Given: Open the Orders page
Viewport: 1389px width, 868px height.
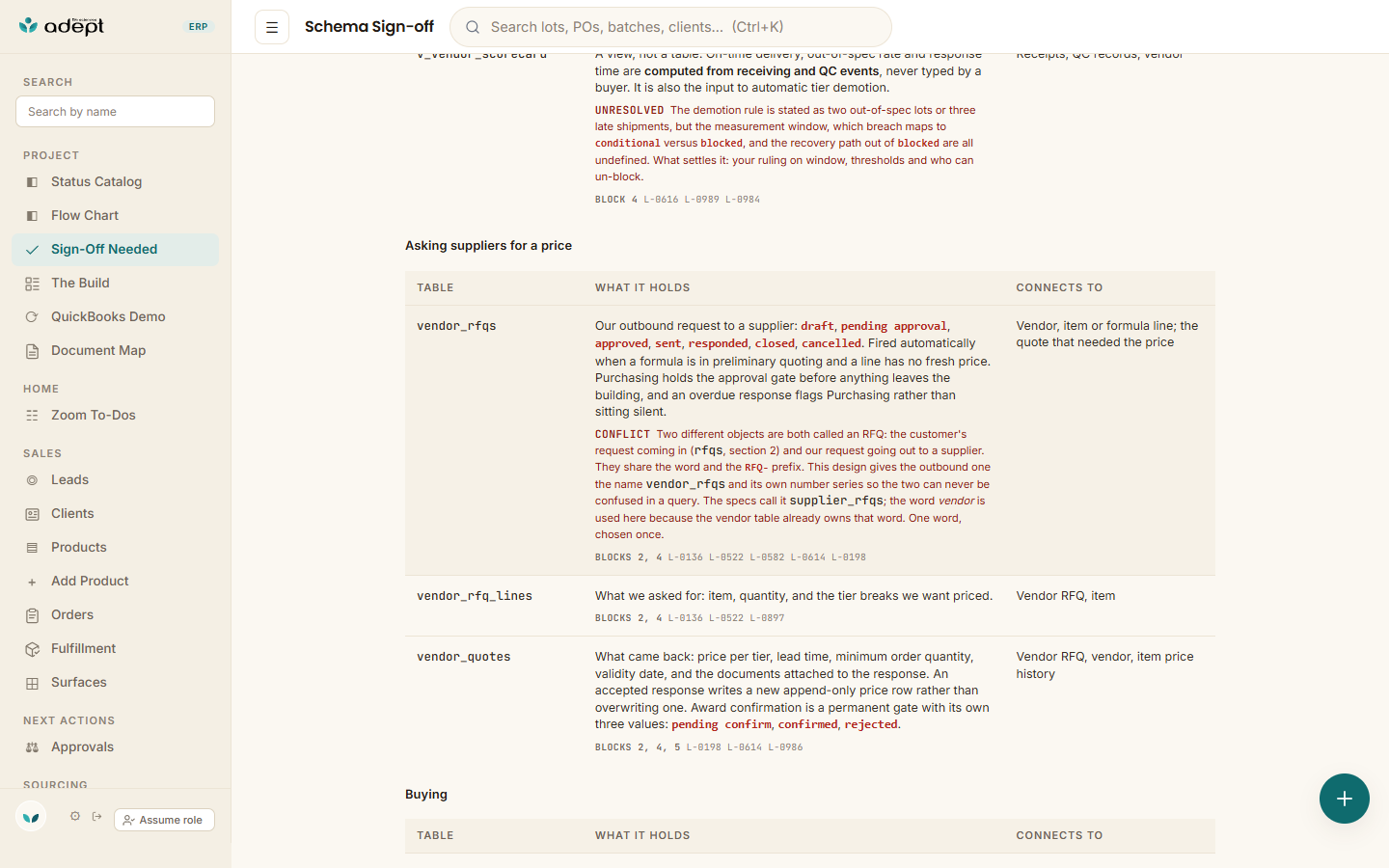Looking at the screenshot, I should point(116,614).
